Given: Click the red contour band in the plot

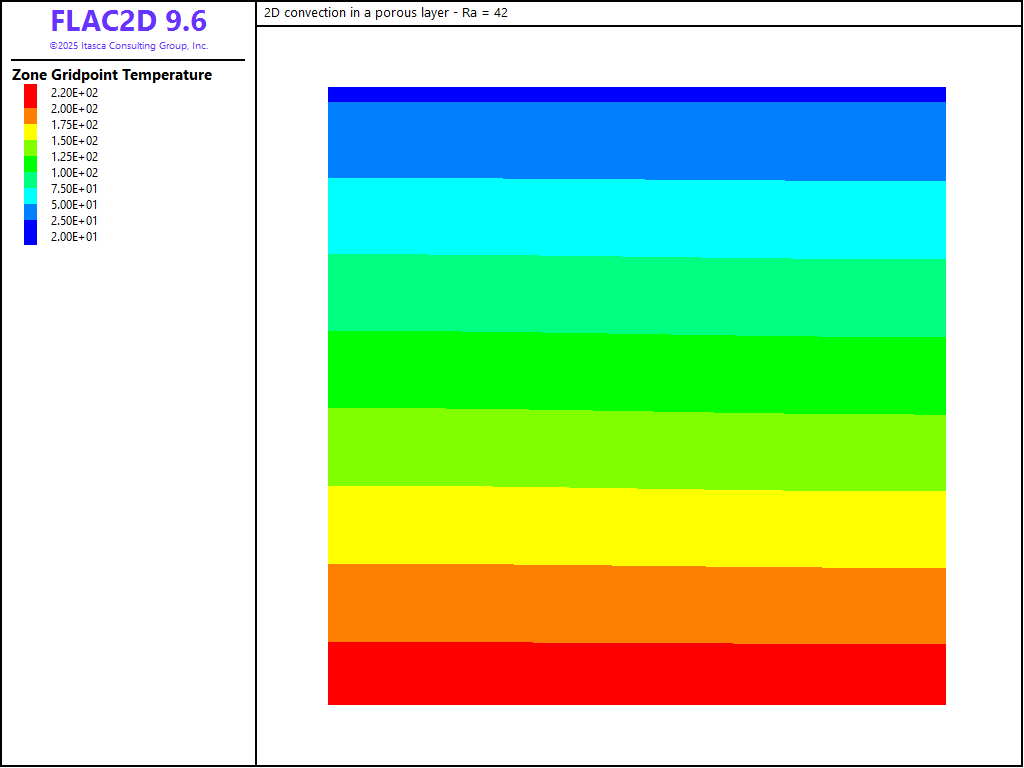Looking at the screenshot, I should click(636, 674).
